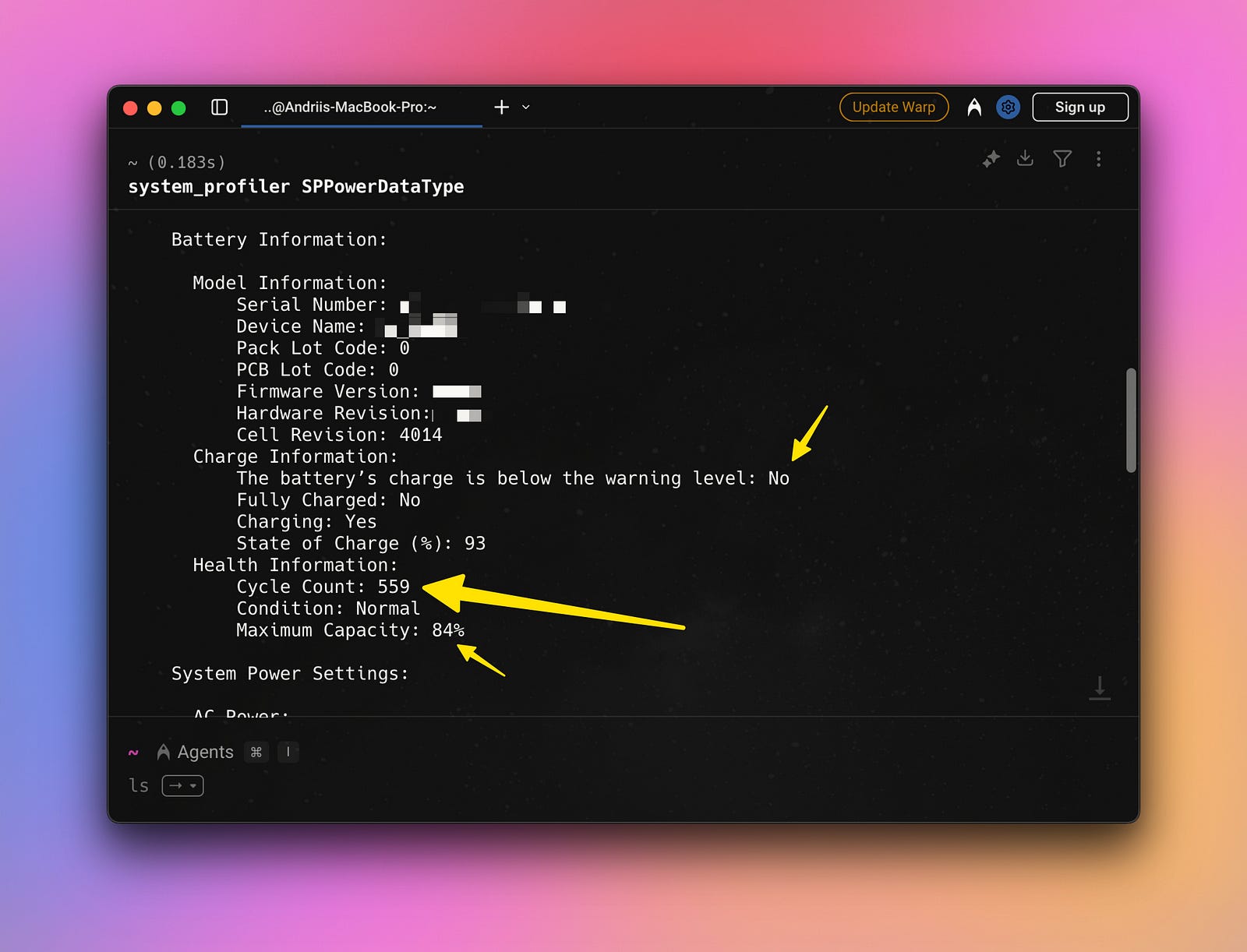Open the autosuggestion arrow dropdown
The width and height of the screenshot is (1247, 952).
tap(183, 785)
